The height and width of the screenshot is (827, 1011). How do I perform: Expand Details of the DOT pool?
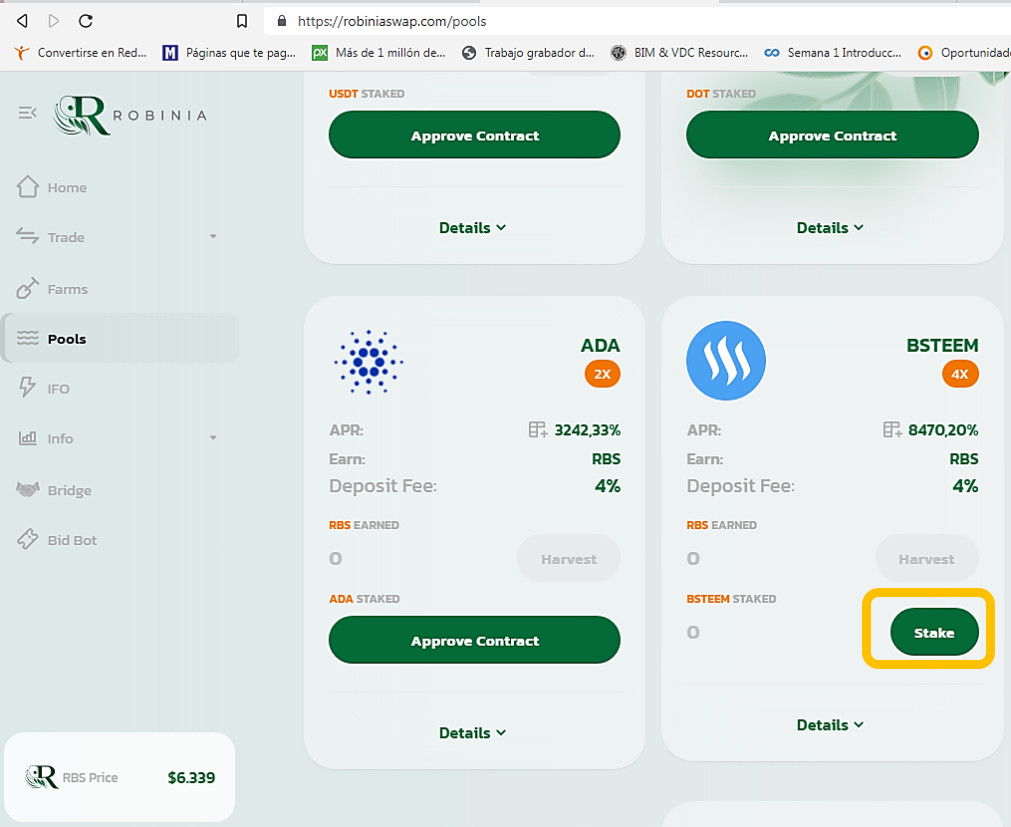830,228
